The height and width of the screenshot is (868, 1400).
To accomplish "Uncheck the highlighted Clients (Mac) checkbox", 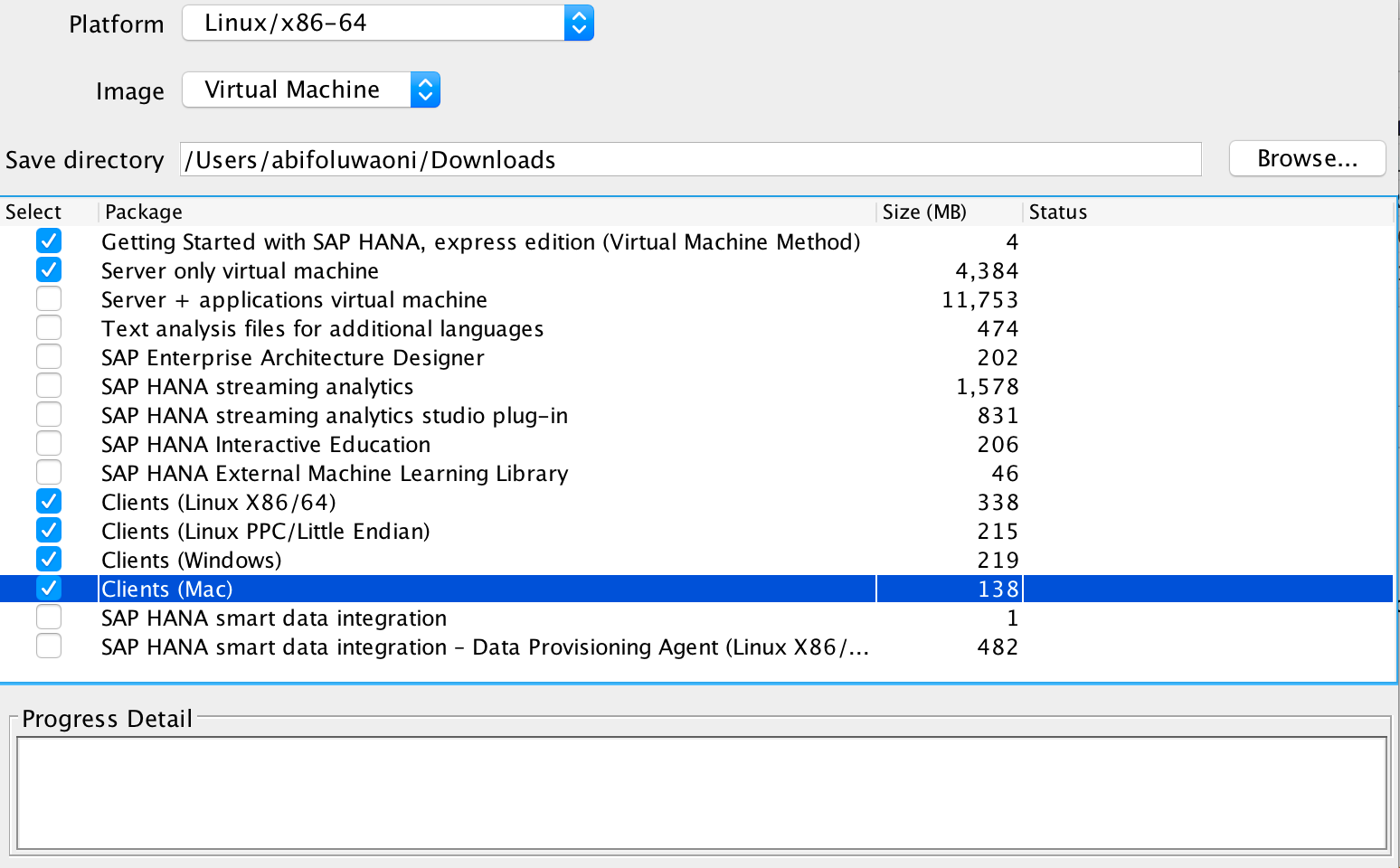I will (49, 589).
